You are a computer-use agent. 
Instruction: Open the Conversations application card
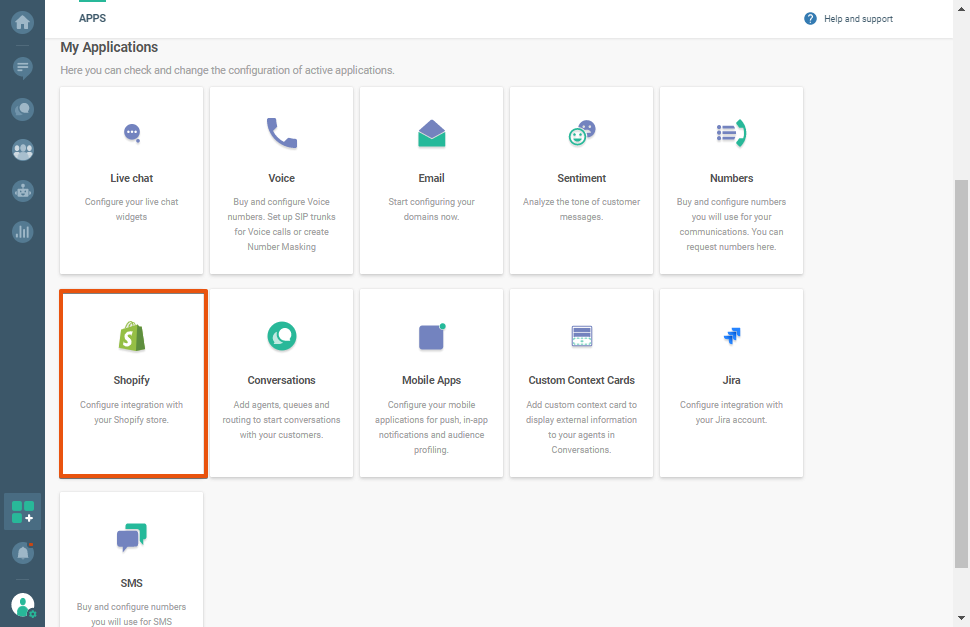pyautogui.click(x=281, y=383)
